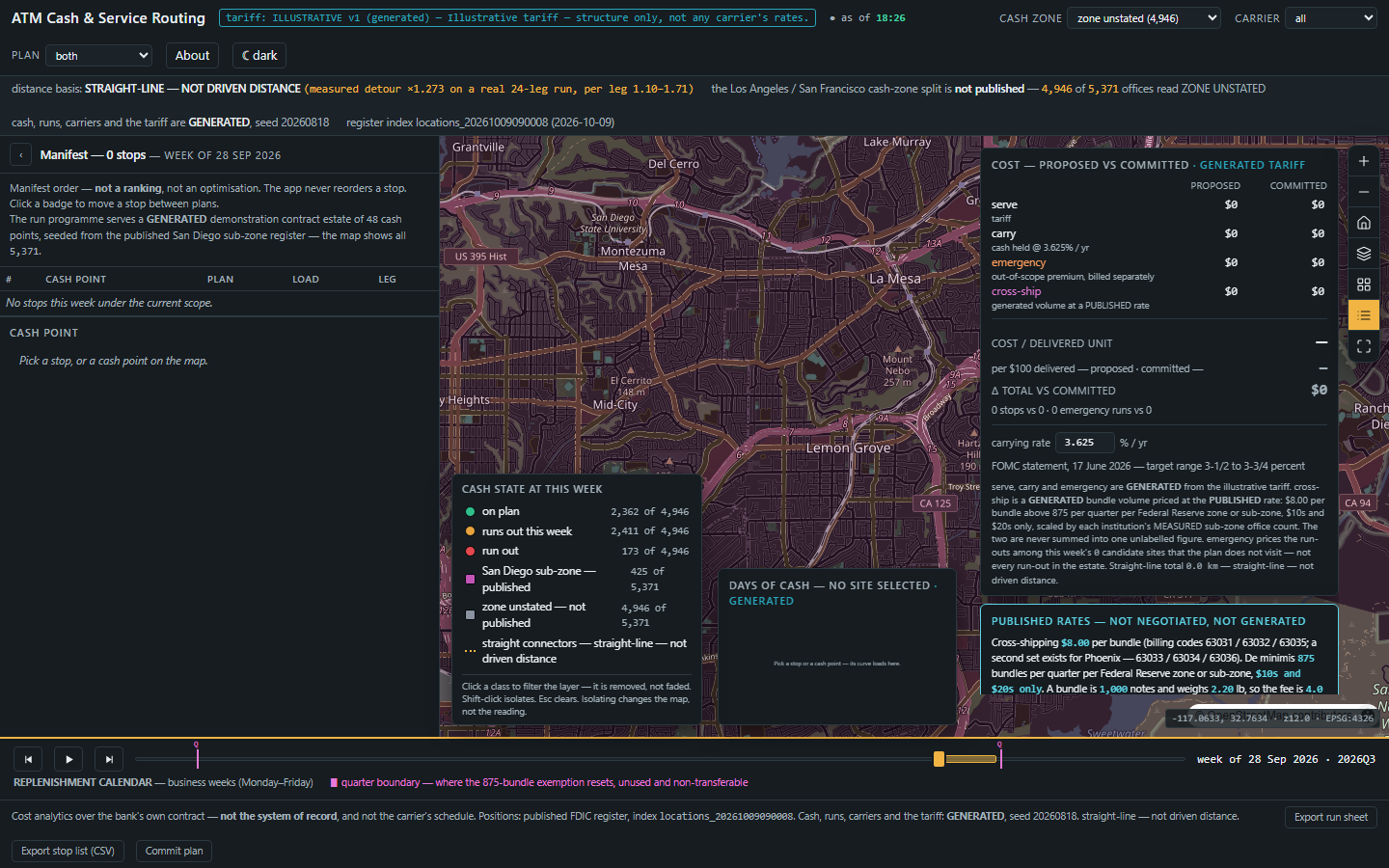
Task: Open the Plan dropdown showing 'both'
Action: [x=99, y=56]
